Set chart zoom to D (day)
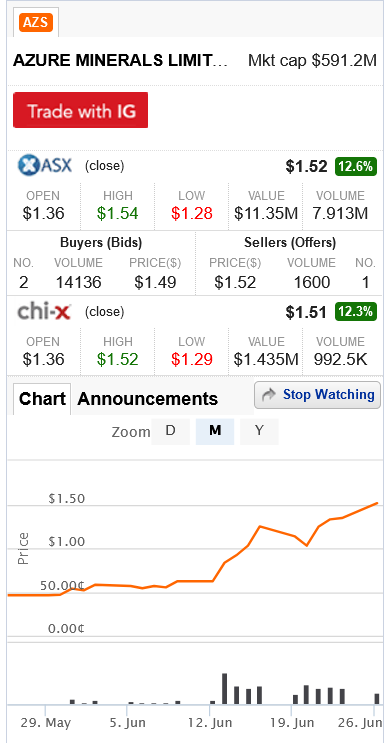This screenshot has width=389, height=743. coord(171,431)
